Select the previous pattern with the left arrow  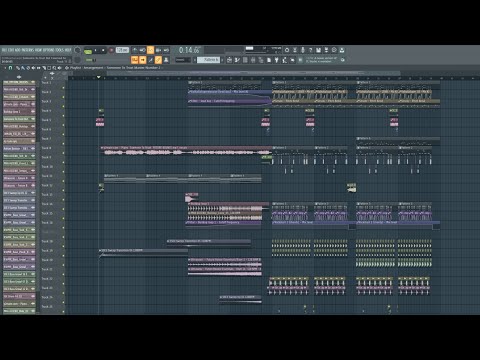[195, 60]
